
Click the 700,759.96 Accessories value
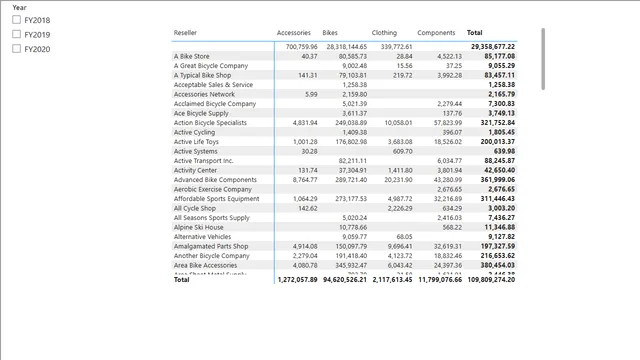click(x=301, y=47)
